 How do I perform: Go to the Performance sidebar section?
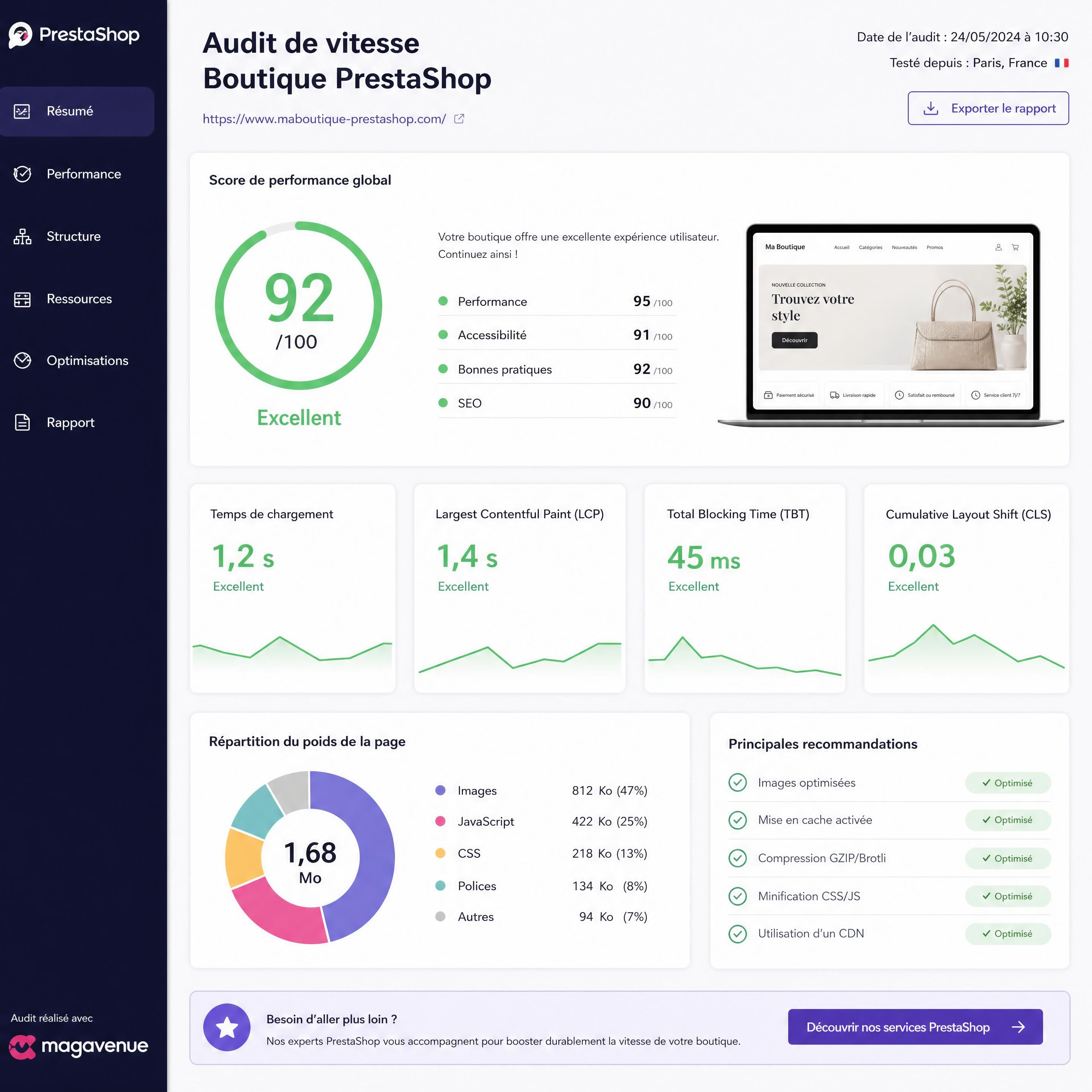tap(77, 174)
